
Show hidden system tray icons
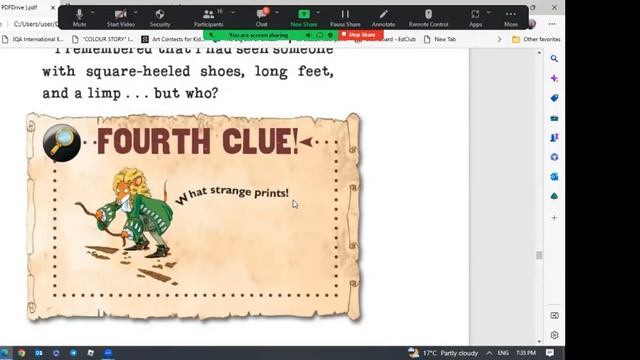pos(489,353)
